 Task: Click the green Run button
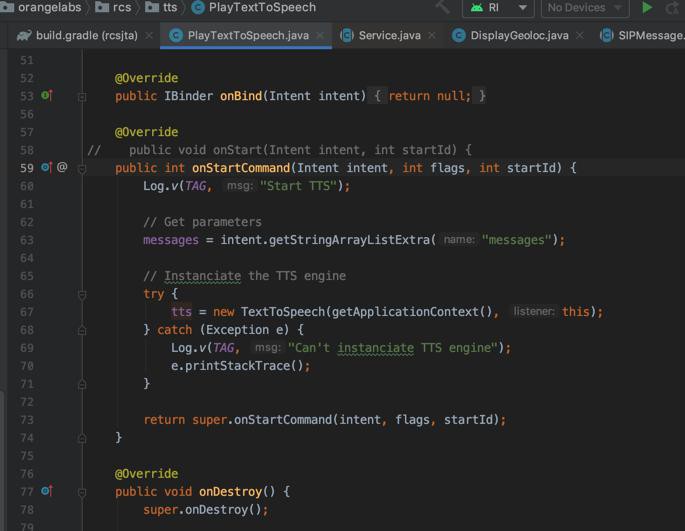[x=647, y=7]
